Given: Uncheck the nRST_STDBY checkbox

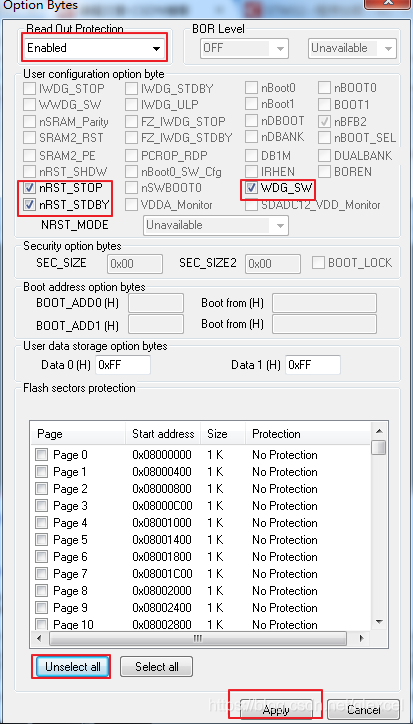Looking at the screenshot, I should 30,205.
